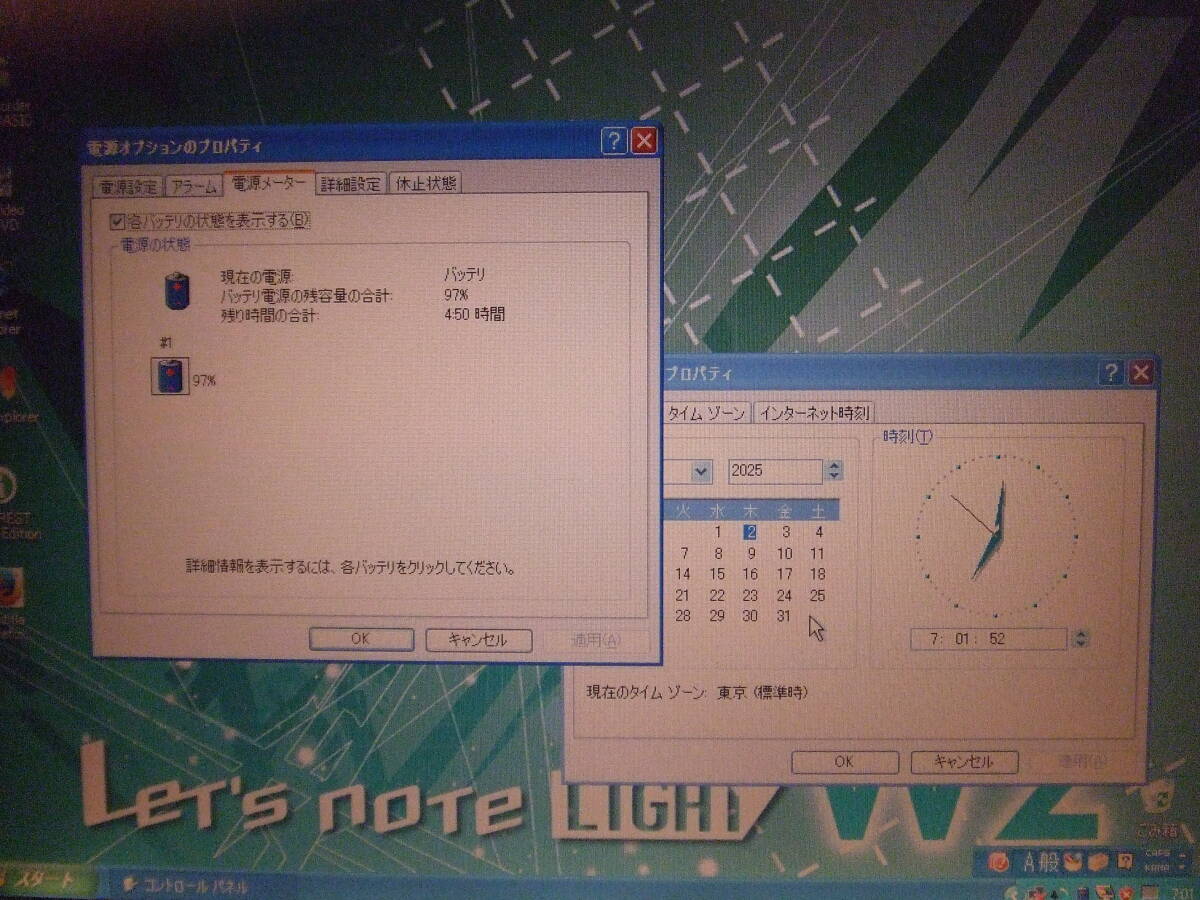Click the taskbar clock showing 7:01
Viewport: 1200px width, 900px height.
[x=1183, y=891]
